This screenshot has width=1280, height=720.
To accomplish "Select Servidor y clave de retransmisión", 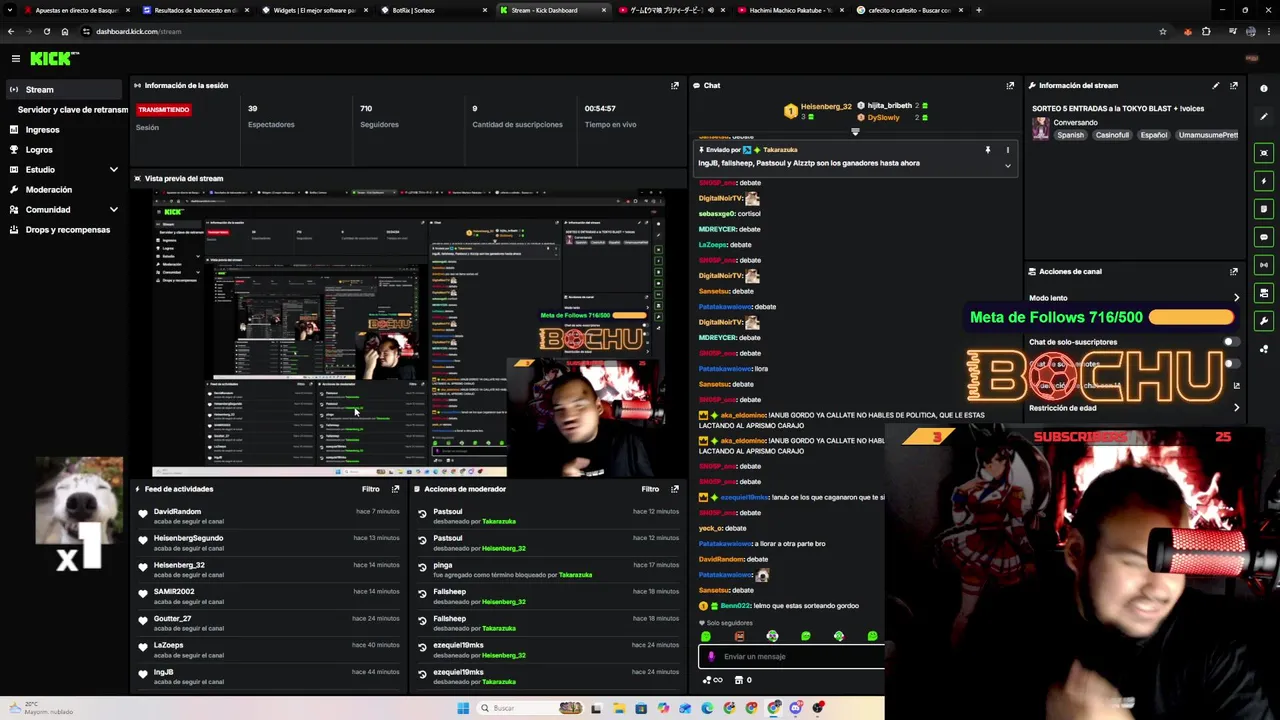I will pyautogui.click(x=73, y=110).
